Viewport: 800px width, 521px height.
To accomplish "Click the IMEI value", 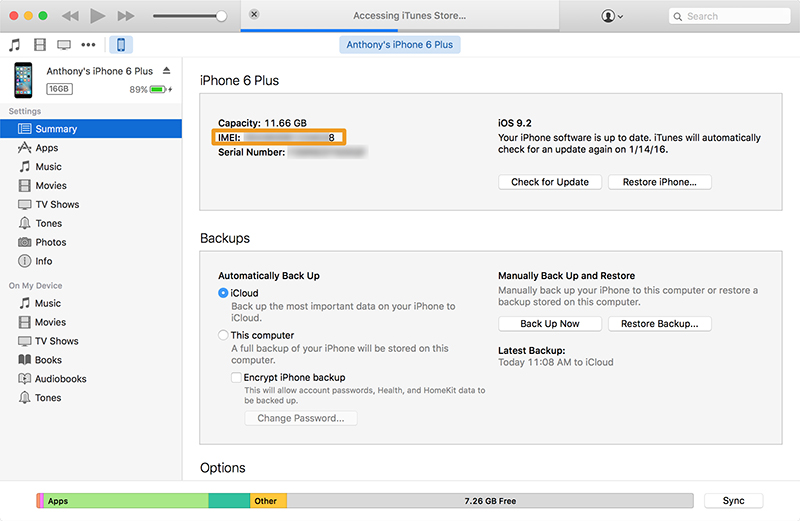I will tap(289, 137).
